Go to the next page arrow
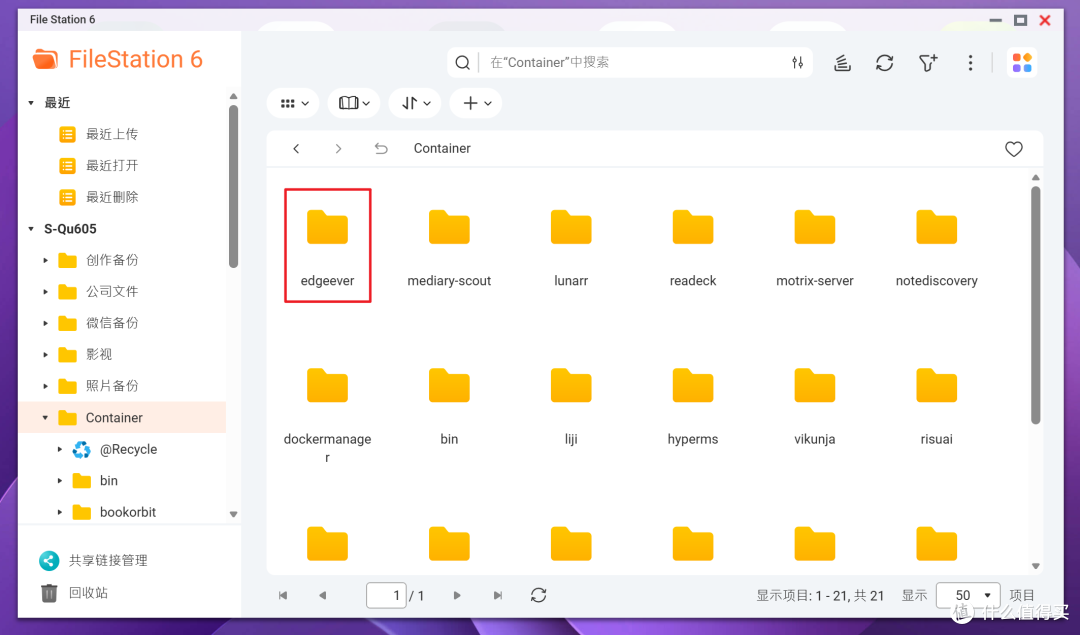This screenshot has height=635, width=1080. (x=457, y=596)
